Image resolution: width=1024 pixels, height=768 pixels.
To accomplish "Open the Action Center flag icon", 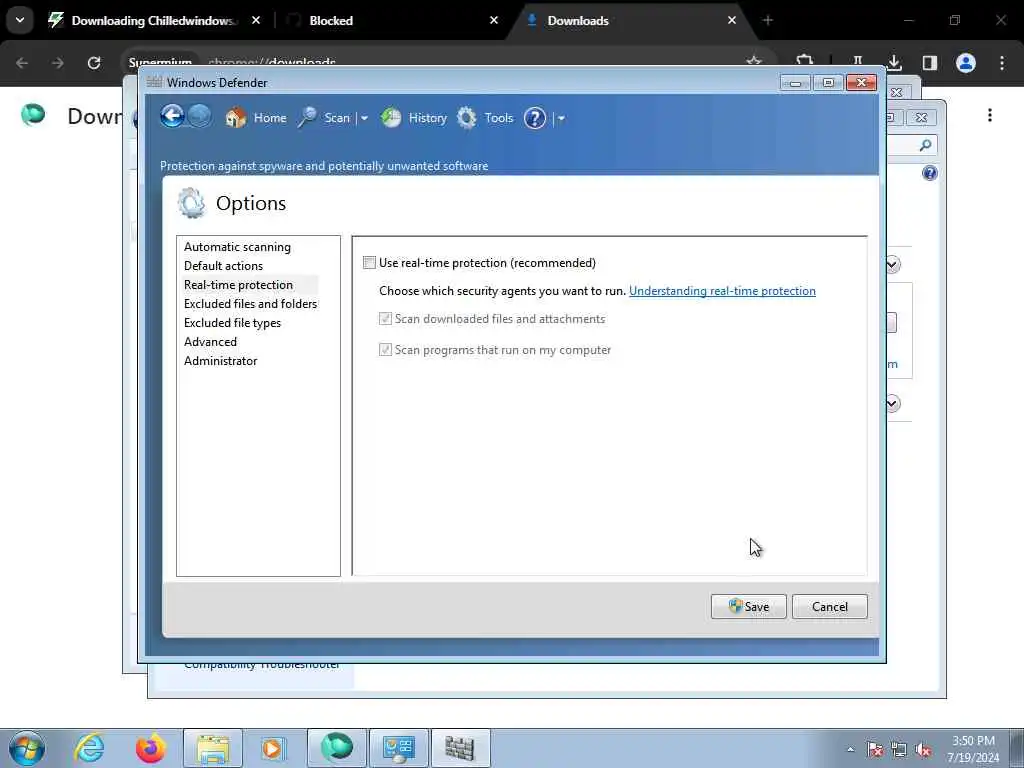I will (x=875, y=749).
